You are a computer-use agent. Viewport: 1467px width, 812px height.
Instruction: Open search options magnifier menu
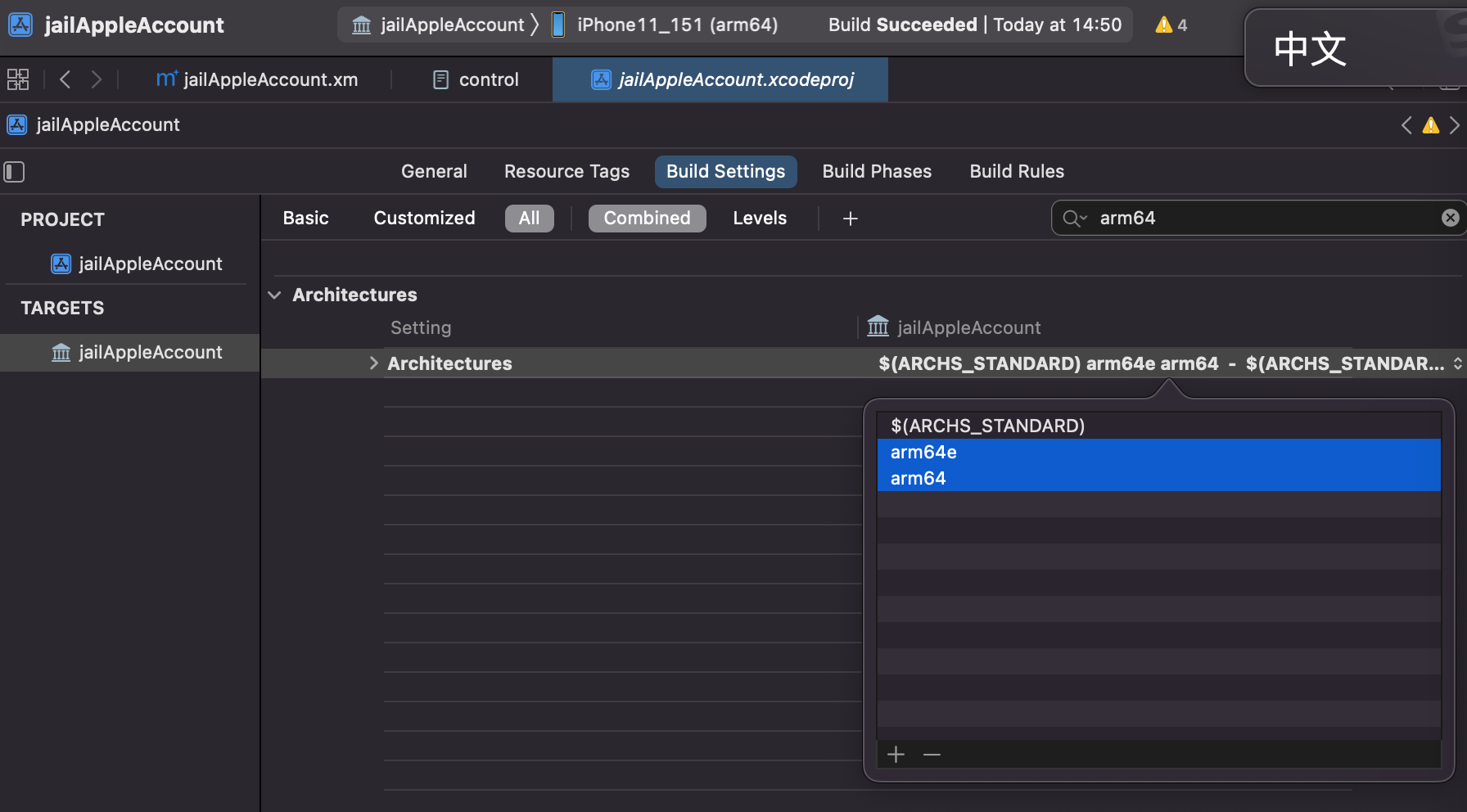1074,219
